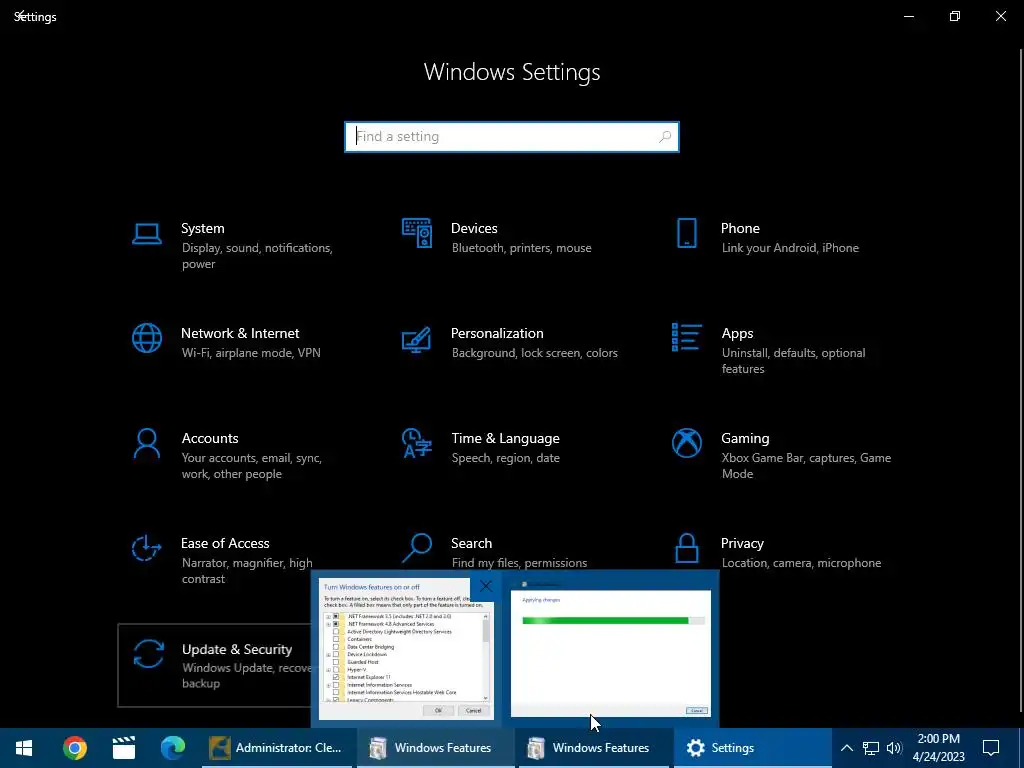Viewport: 1024px width, 768px height.
Task: Open the volume control tray icon
Action: 894,748
